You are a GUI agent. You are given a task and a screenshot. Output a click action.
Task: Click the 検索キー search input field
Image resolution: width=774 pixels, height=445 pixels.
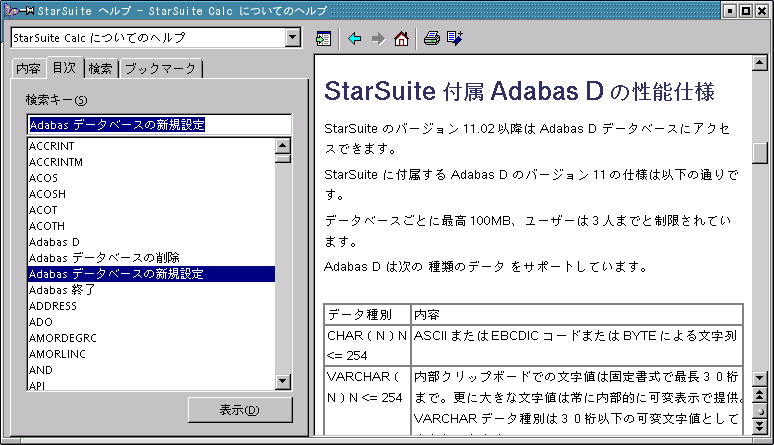(x=159, y=125)
